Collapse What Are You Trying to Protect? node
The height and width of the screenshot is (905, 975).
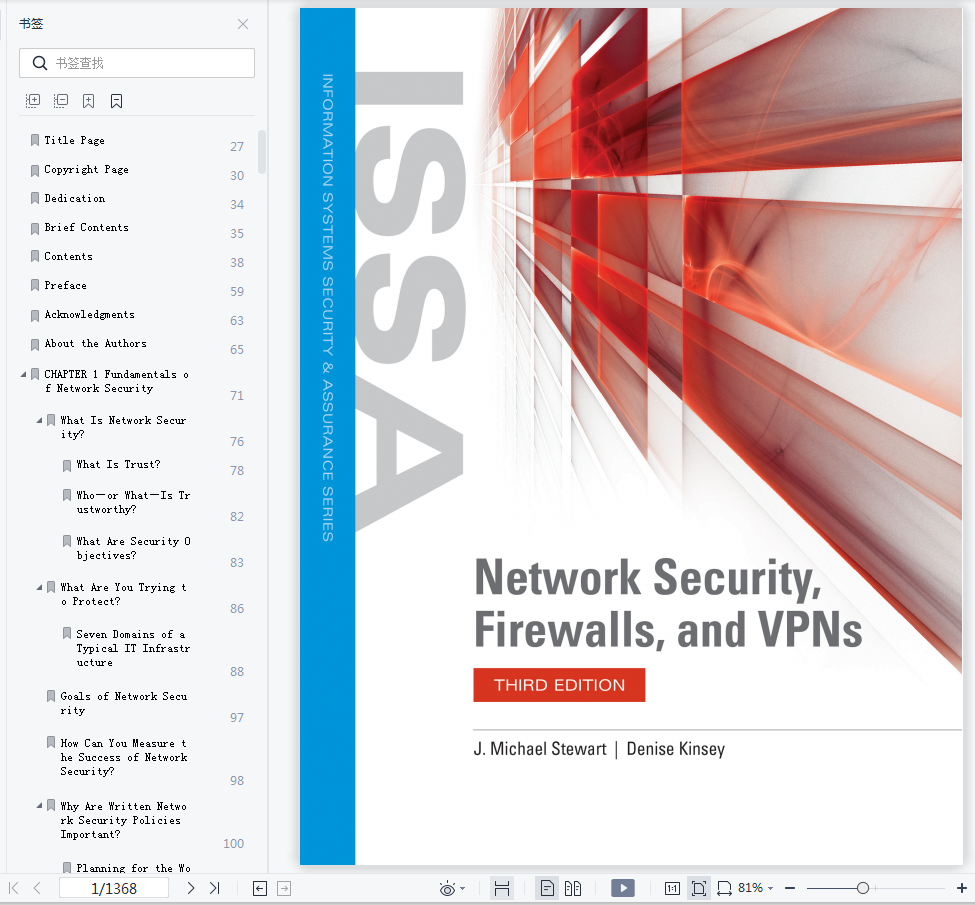[x=39, y=587]
